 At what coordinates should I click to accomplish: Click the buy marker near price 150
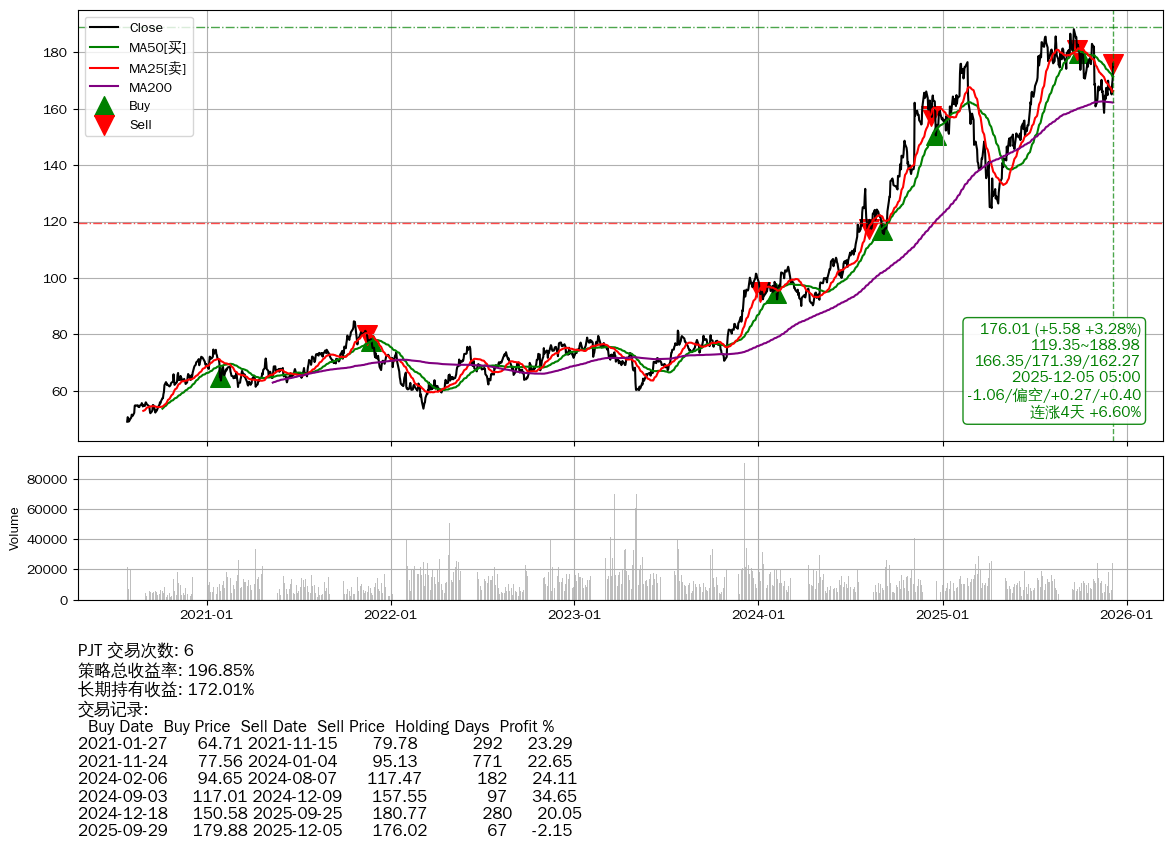coord(936,134)
